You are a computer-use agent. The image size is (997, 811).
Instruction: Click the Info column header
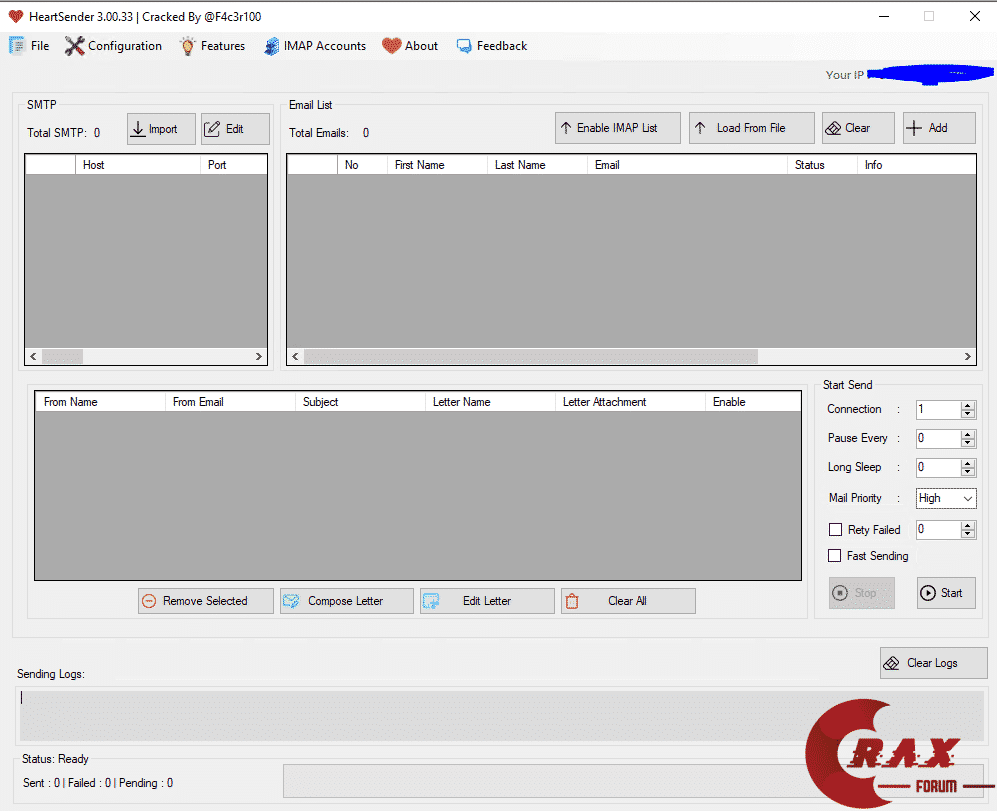point(916,165)
